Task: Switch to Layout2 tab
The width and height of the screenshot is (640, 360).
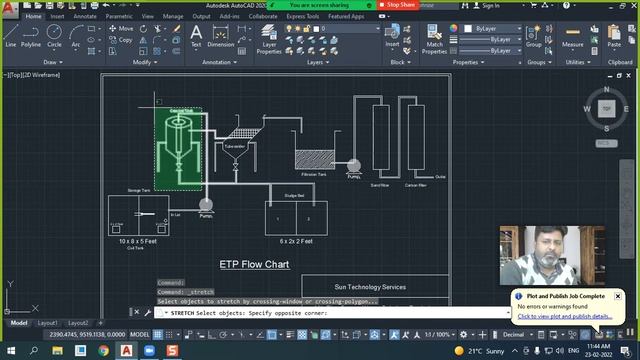Action: (78, 323)
